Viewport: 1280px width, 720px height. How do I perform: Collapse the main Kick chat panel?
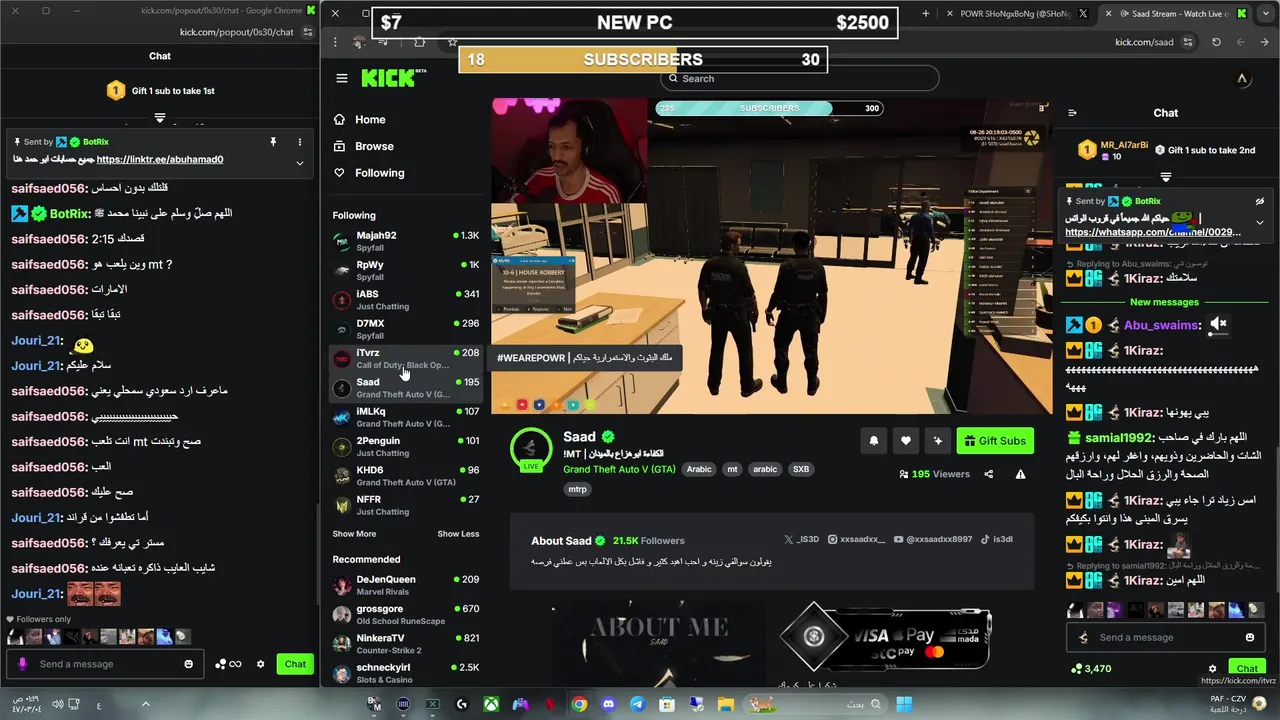1072,113
